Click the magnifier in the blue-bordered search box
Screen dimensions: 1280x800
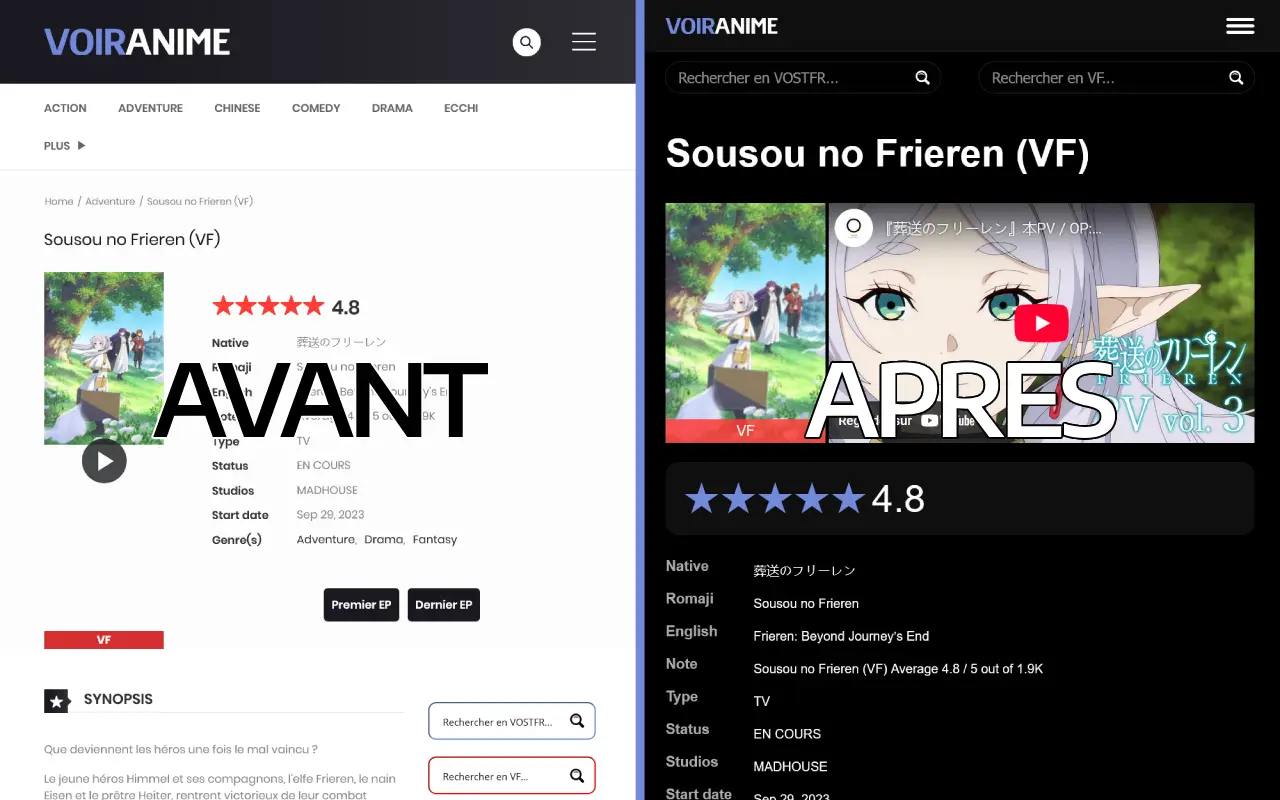(x=577, y=721)
